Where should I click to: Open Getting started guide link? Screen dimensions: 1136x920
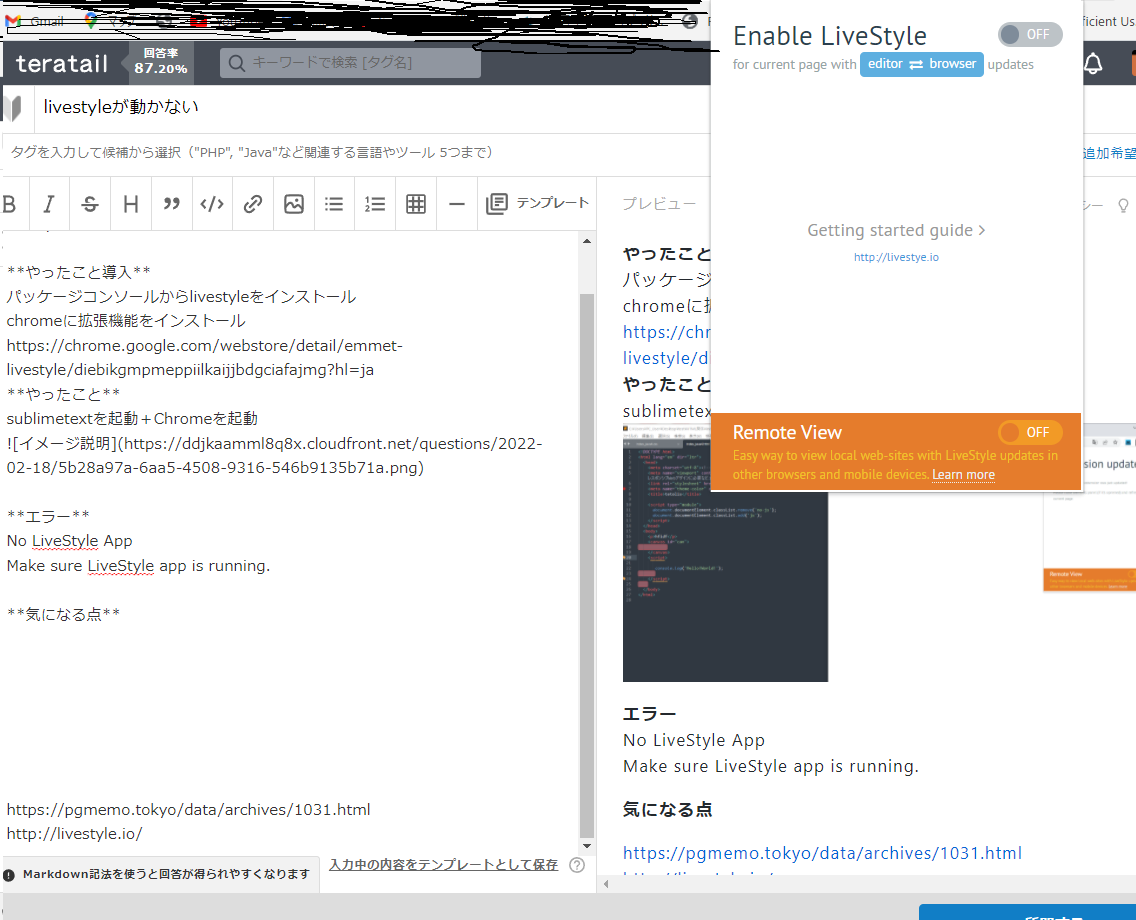pos(896,230)
